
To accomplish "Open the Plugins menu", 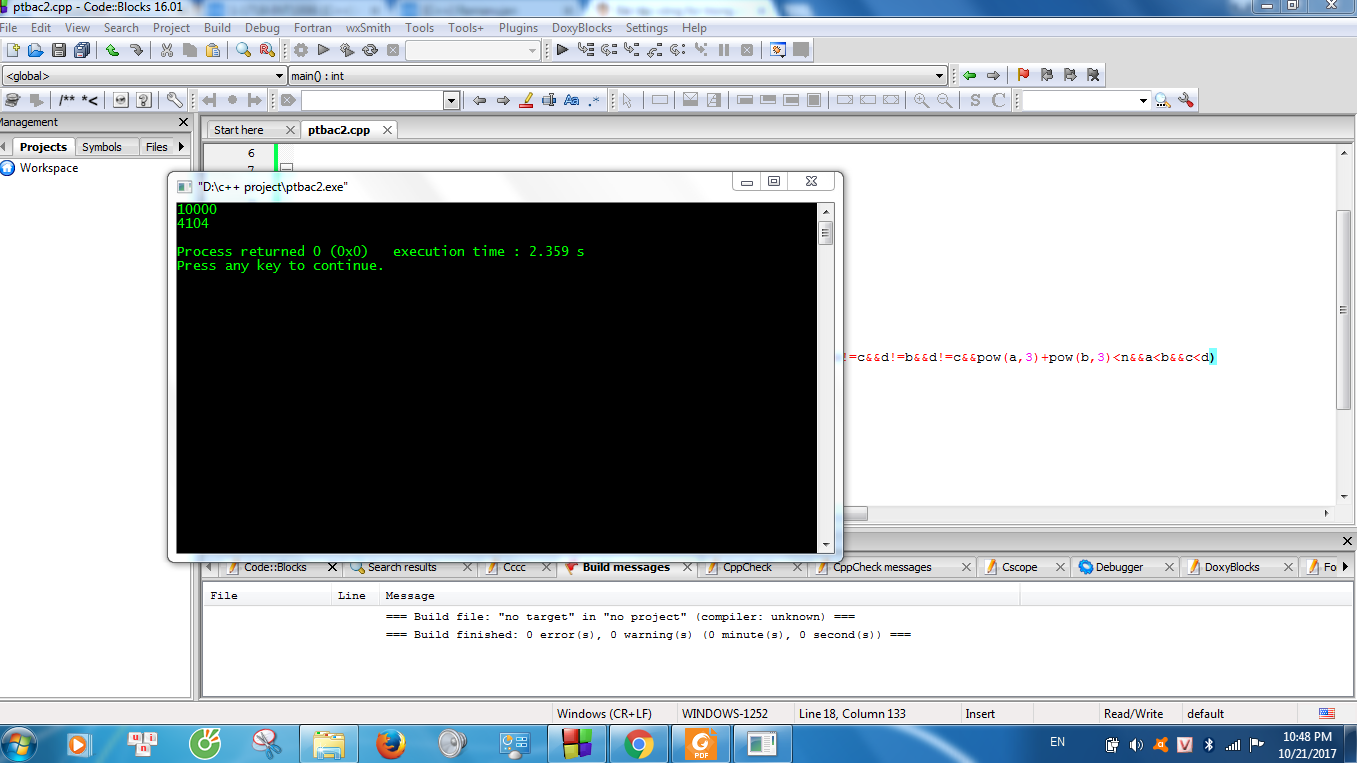I will [x=518, y=28].
